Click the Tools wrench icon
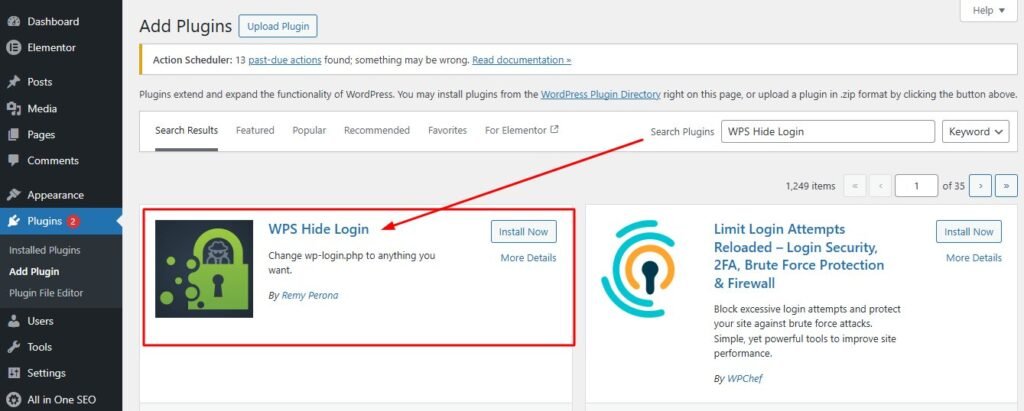 click(13, 347)
